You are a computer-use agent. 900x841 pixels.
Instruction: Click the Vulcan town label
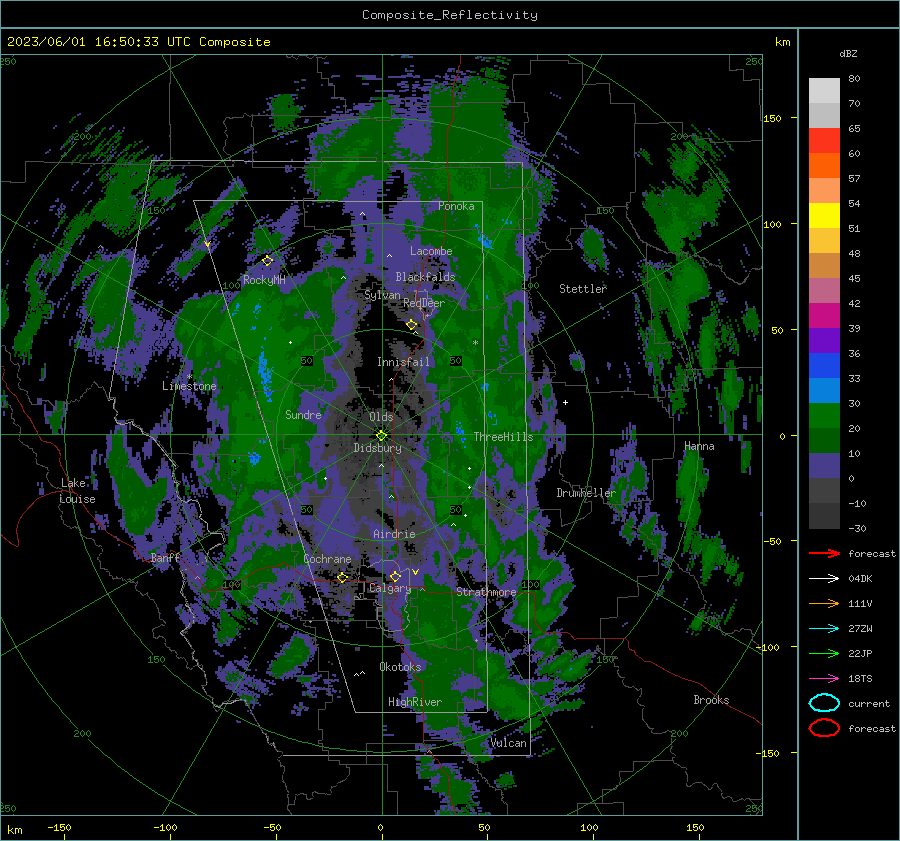tap(508, 743)
